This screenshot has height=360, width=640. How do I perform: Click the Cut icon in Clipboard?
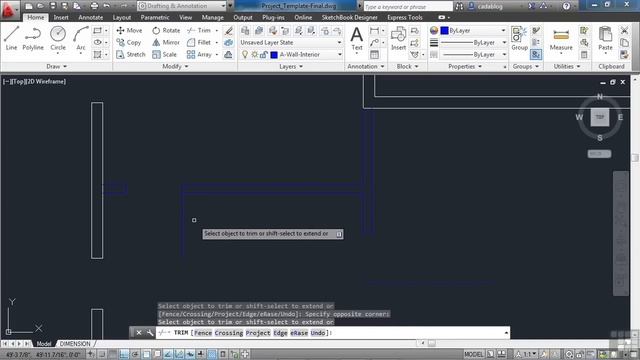(624, 31)
